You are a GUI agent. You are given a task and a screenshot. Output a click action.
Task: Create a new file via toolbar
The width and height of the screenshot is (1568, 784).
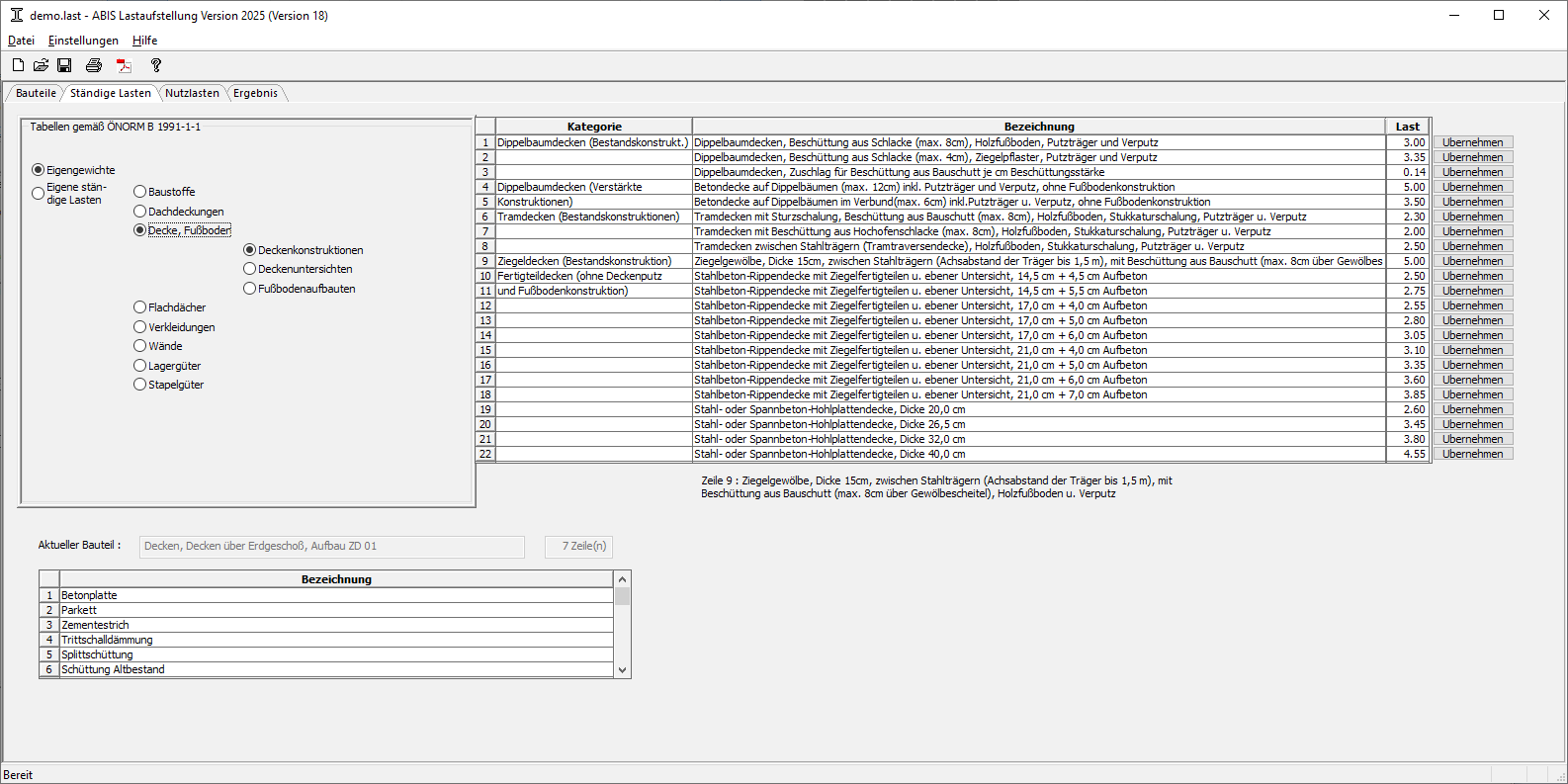pos(18,65)
